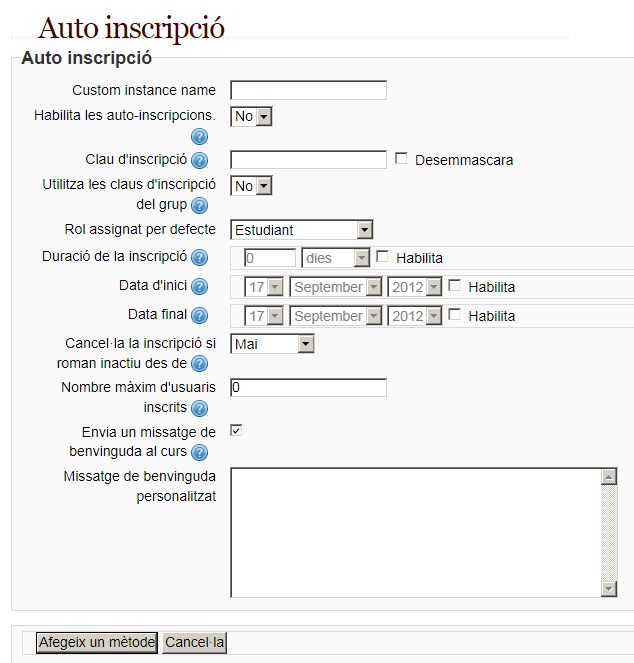
Task: Enable Habilita checkbox for Data final
Action: click(x=454, y=315)
